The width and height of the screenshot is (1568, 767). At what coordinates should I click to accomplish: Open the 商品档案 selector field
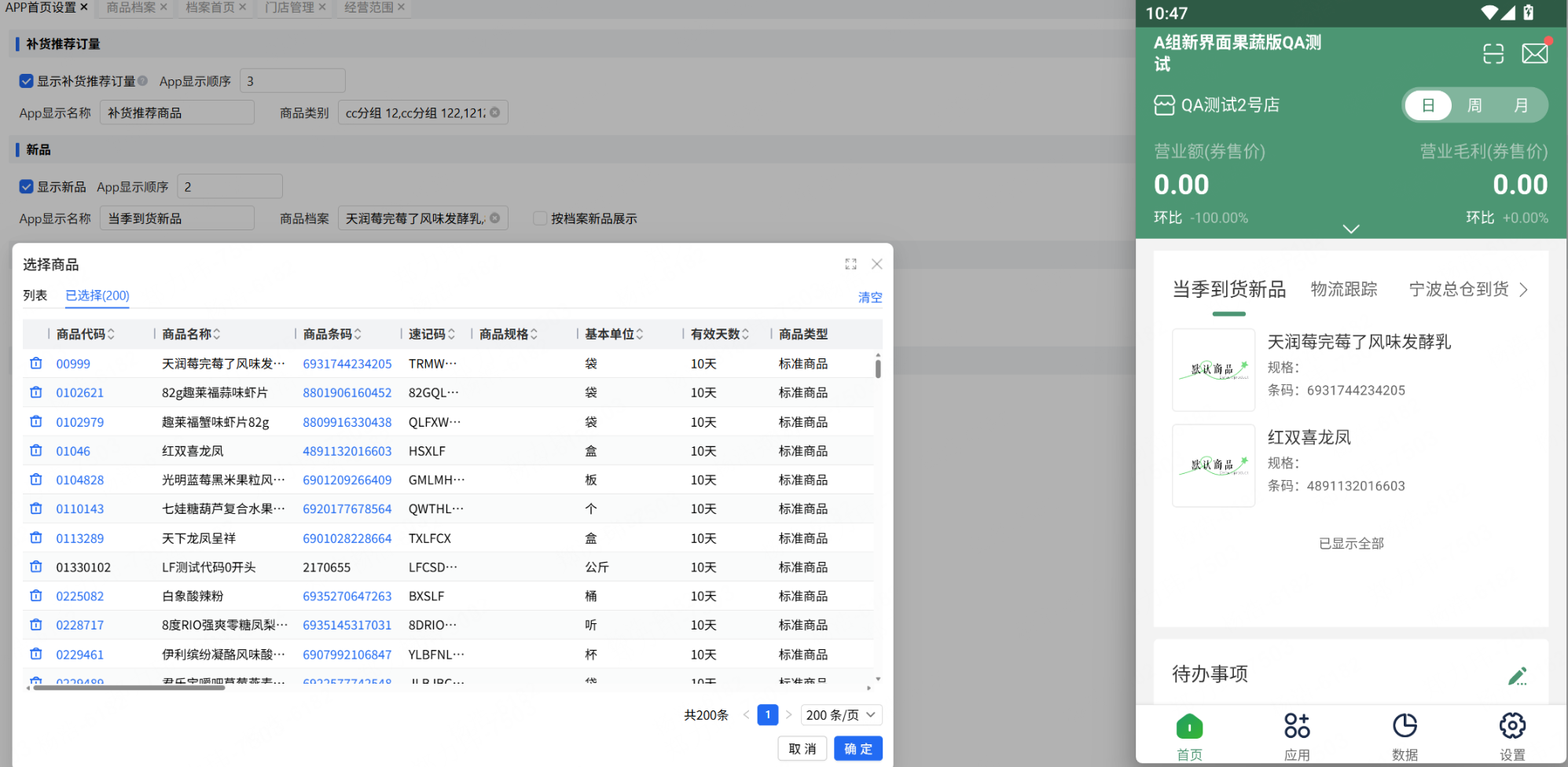point(423,218)
